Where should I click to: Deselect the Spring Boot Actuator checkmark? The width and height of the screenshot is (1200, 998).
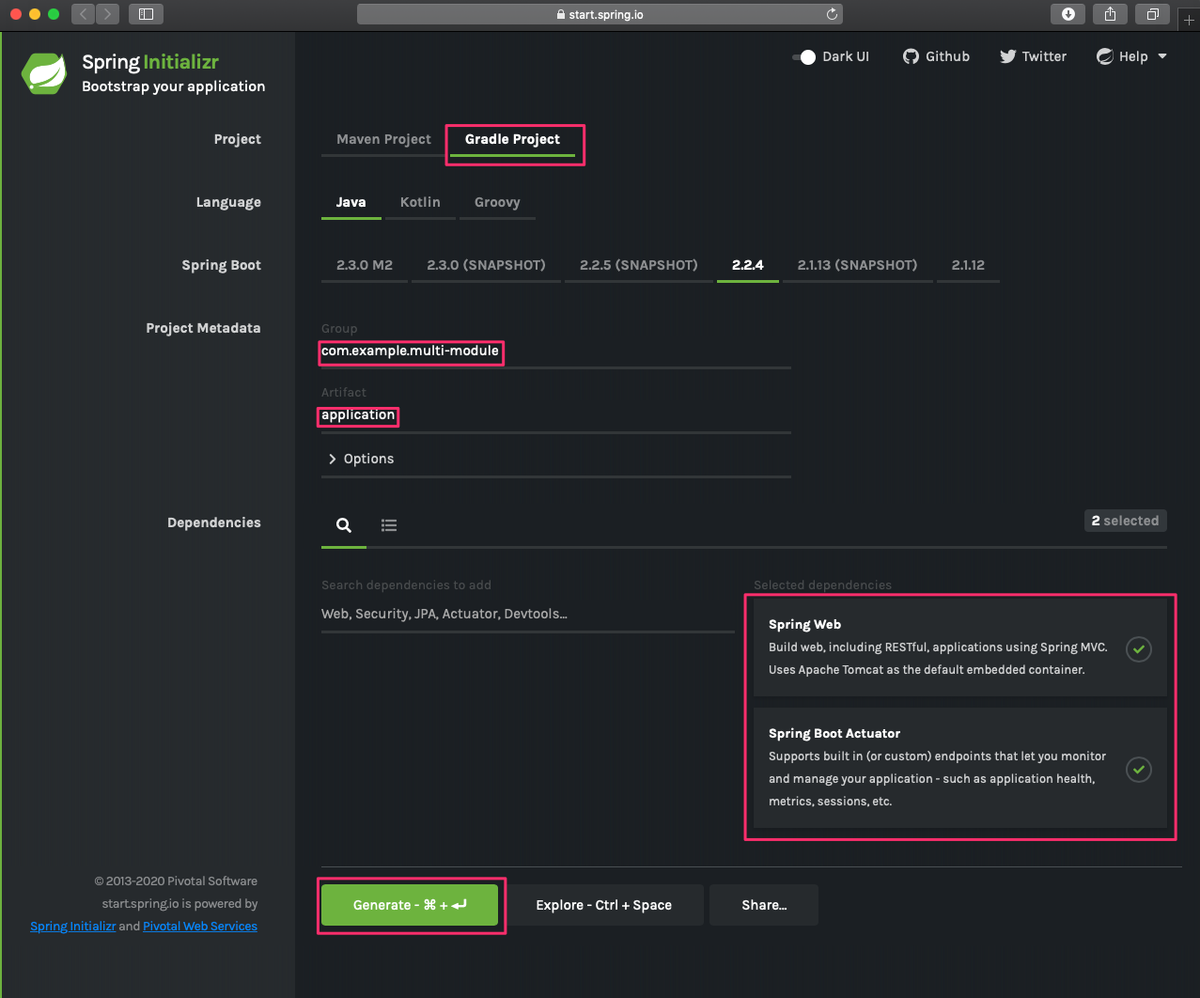1138,770
